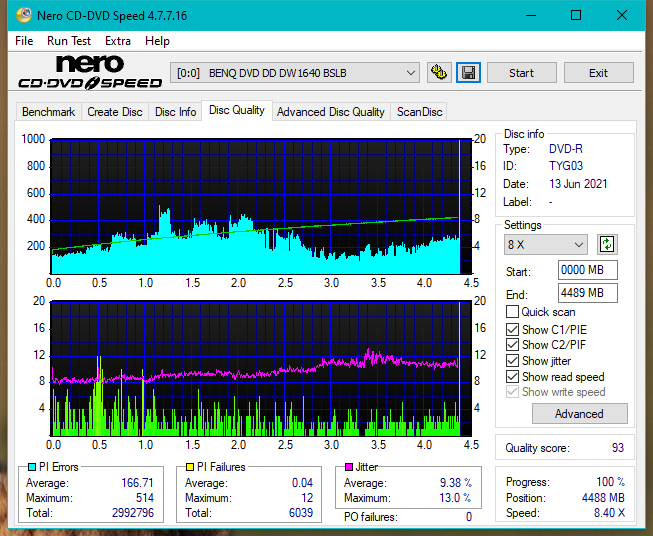Screen dimensions: 653x536
Task: Click the End 4489 MB input field
Action: (588, 293)
